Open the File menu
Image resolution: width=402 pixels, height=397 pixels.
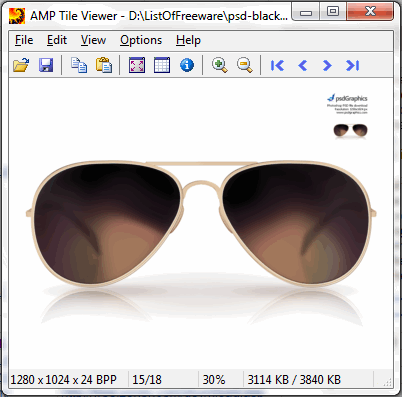click(24, 40)
